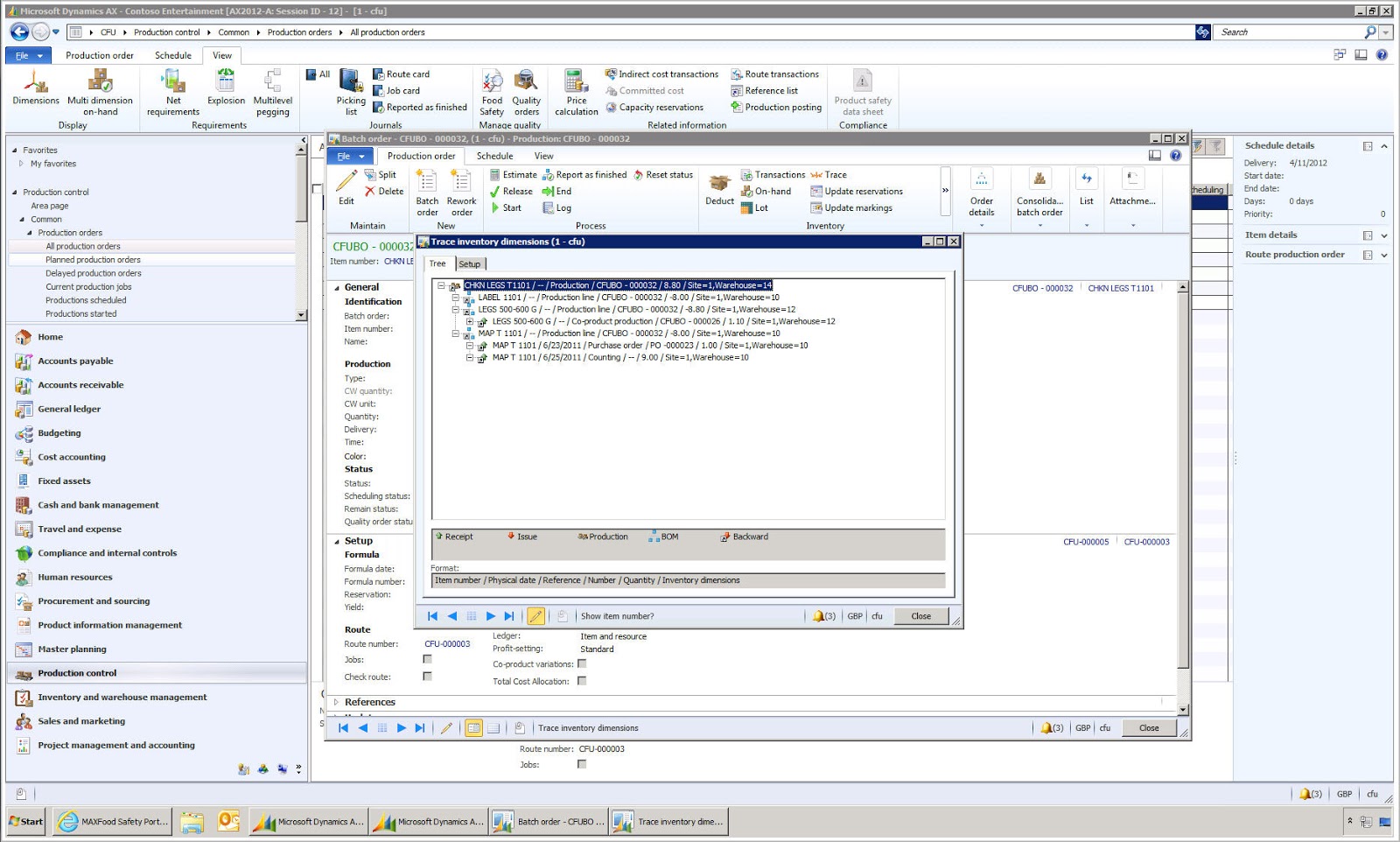Viewport: 1400px width, 842px height.
Task: Open the Picking list journal
Action: (x=351, y=93)
